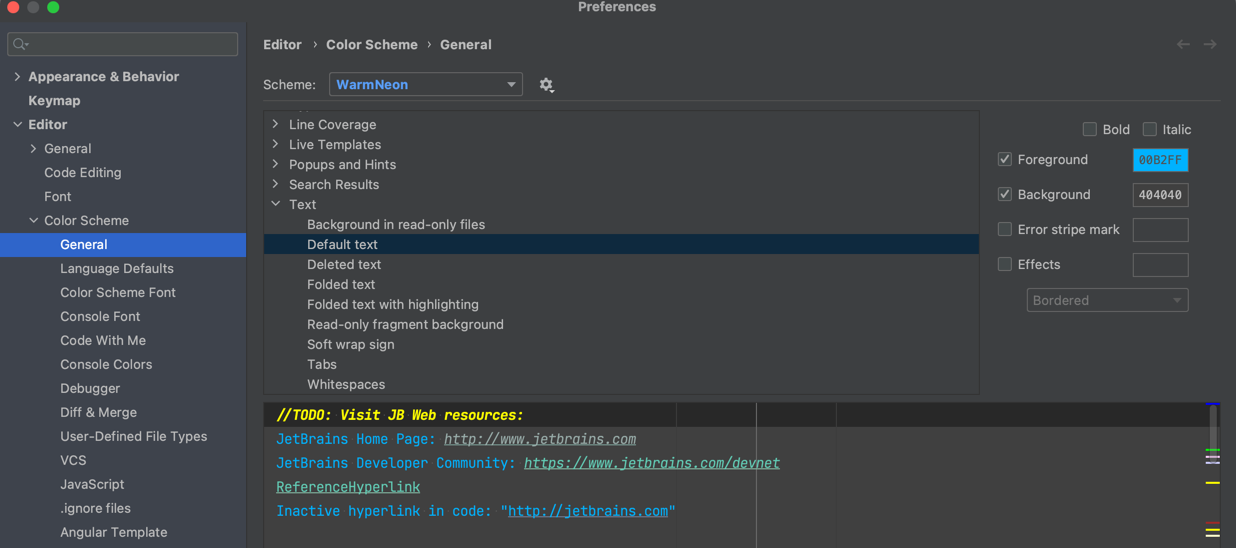1236x548 pixels.
Task: Enable the Effects checkbox
Action: 1005,264
